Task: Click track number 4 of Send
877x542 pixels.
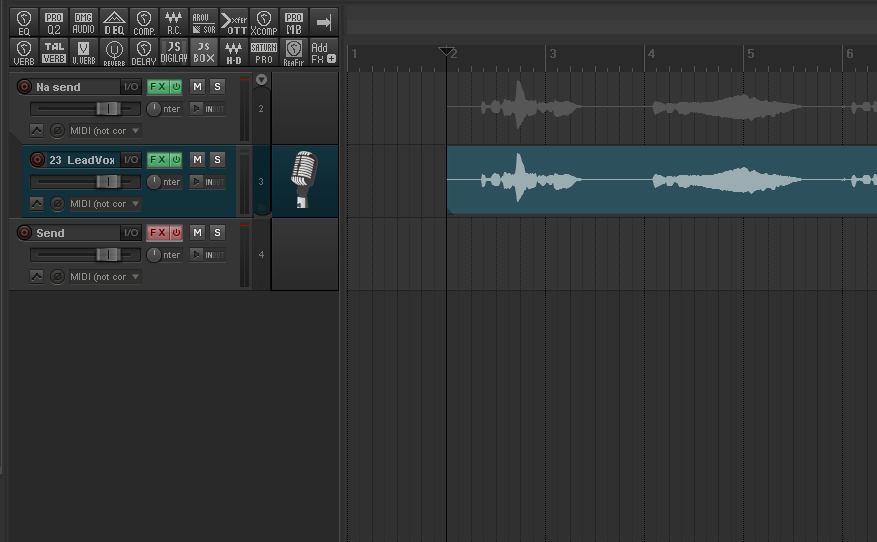Action: pyautogui.click(x=261, y=254)
